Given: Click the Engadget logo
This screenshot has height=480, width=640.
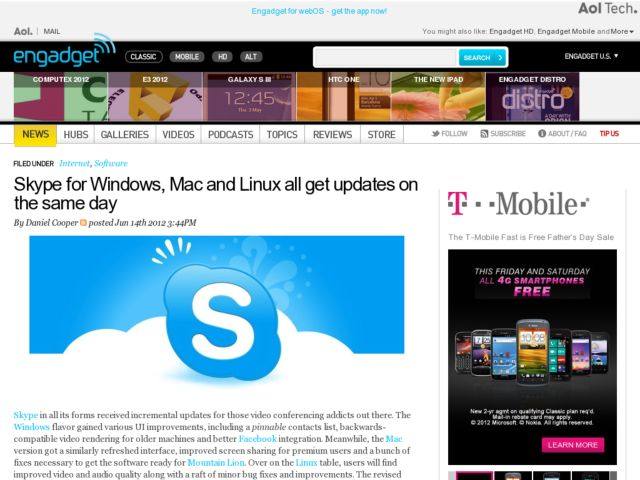Looking at the screenshot, I should 64,51.
